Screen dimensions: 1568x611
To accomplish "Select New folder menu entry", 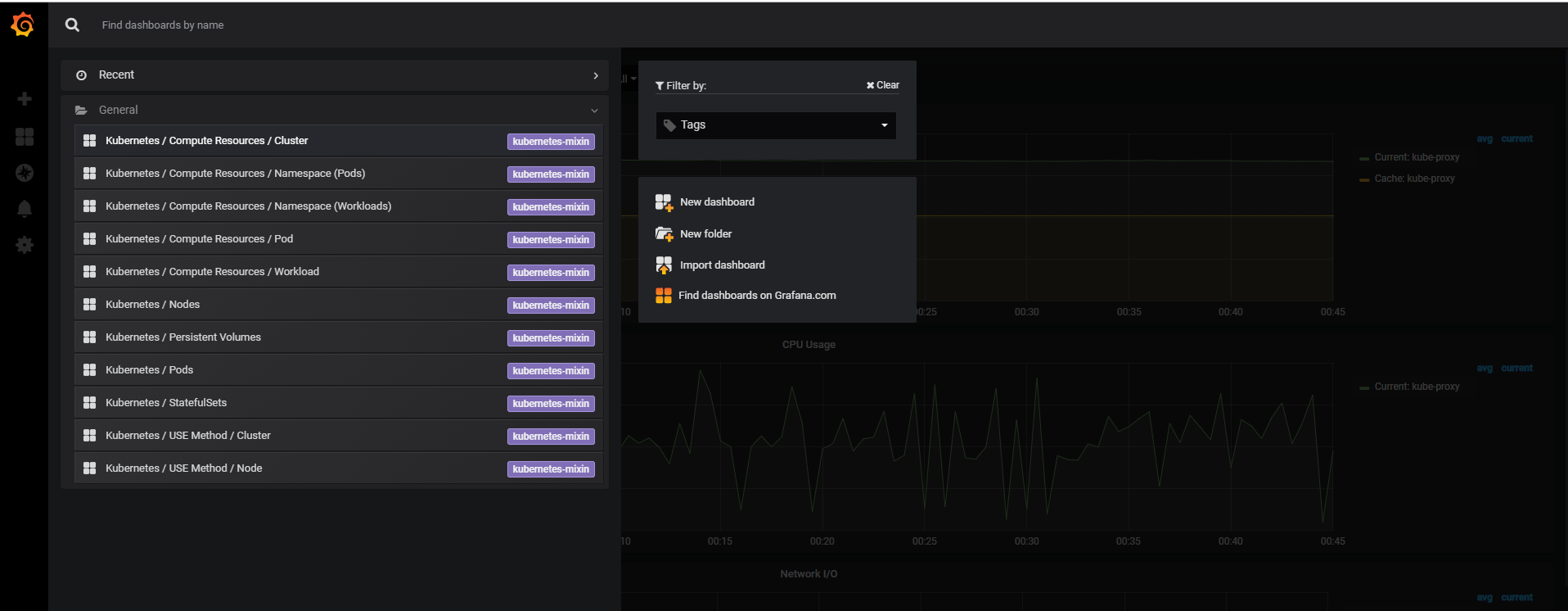I will pos(705,234).
